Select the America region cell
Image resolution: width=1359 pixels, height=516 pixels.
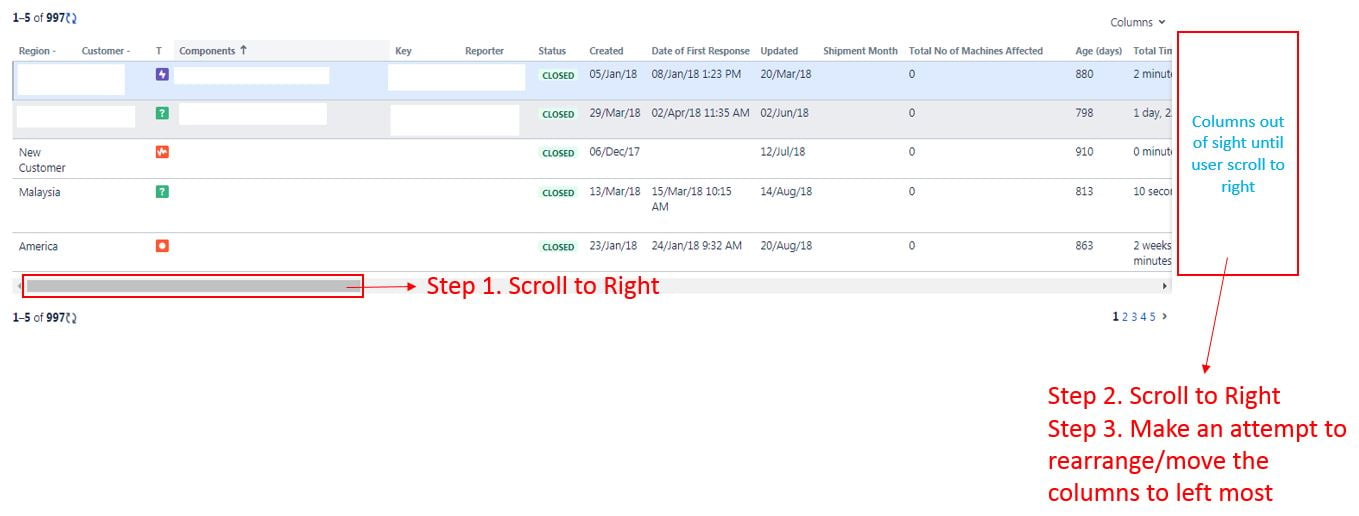pyautogui.click(x=38, y=246)
